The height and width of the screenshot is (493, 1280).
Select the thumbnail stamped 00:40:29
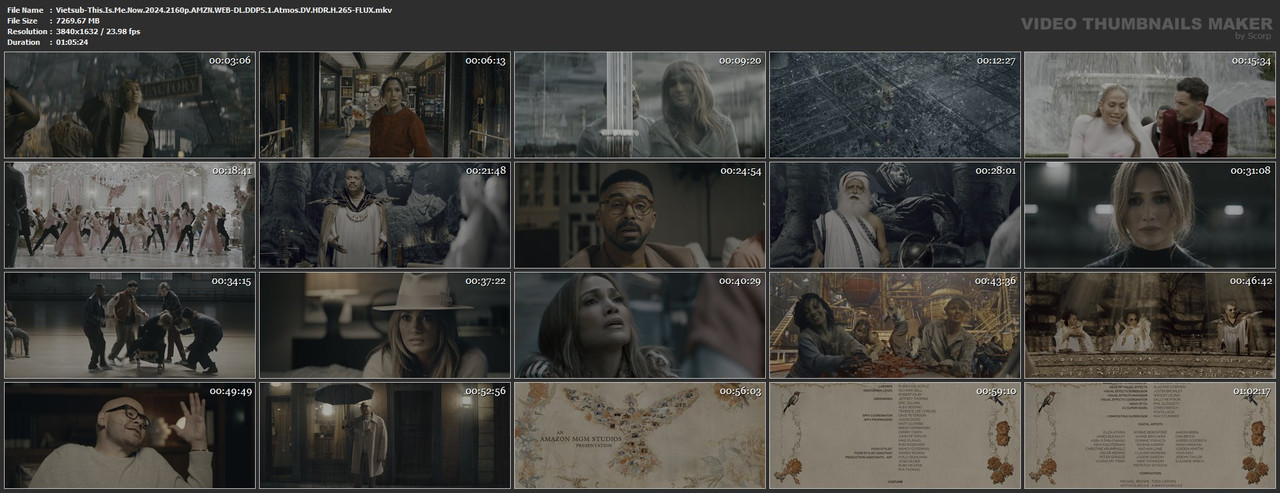pos(640,325)
